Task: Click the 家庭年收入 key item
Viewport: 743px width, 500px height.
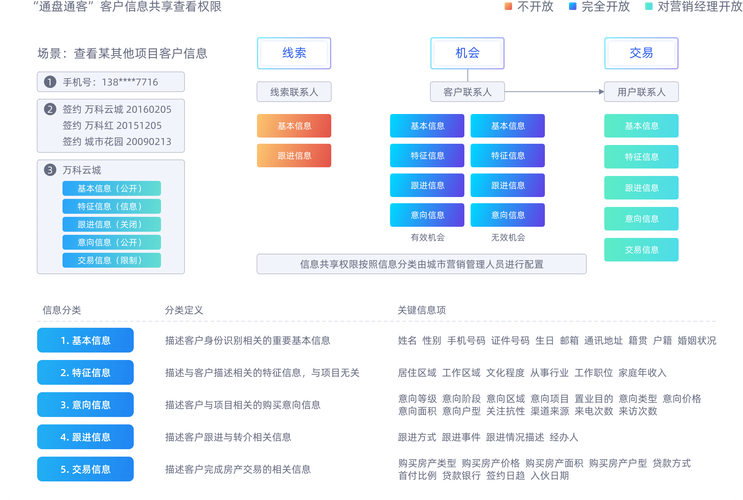Action: [x=642, y=373]
